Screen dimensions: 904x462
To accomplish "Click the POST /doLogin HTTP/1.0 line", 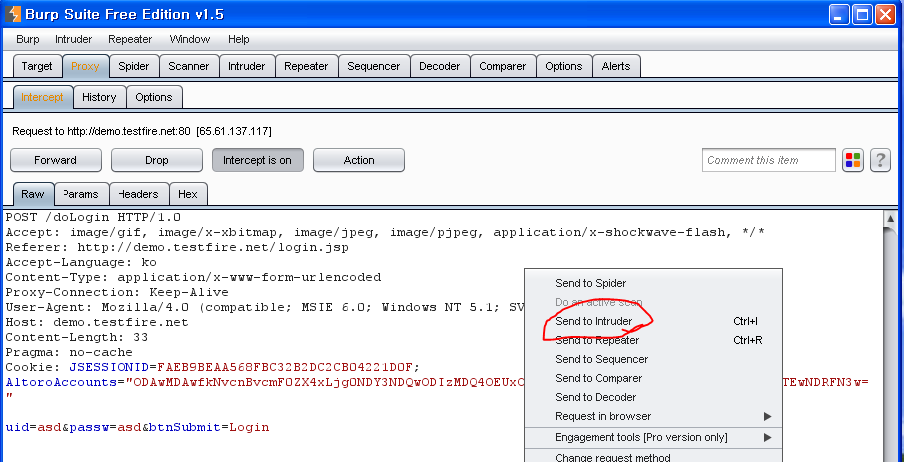I will [x=93, y=217].
